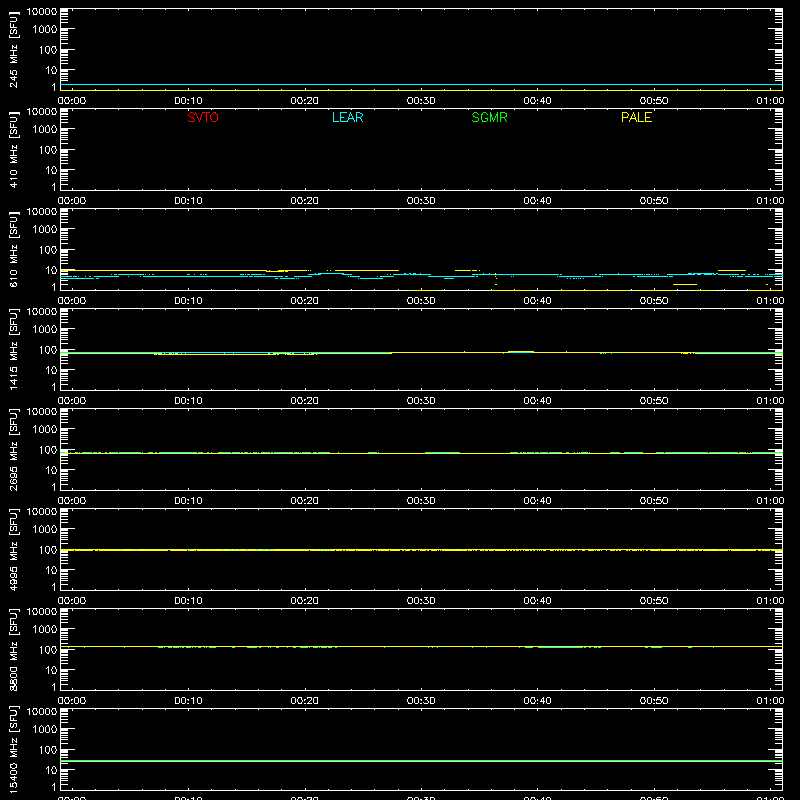The image size is (800, 800).
Task: Click the flux trace in the 1415 MHz panel
Action: [x=421, y=353]
